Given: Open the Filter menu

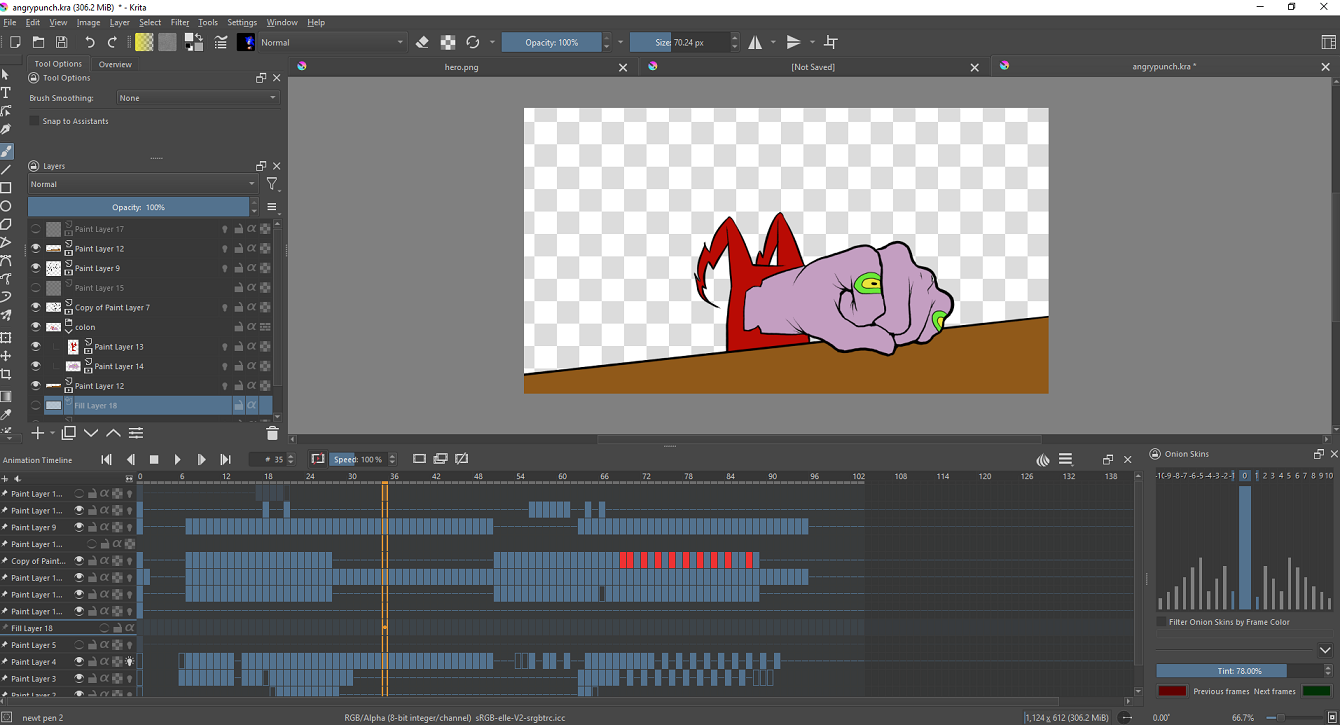Looking at the screenshot, I should click(180, 22).
